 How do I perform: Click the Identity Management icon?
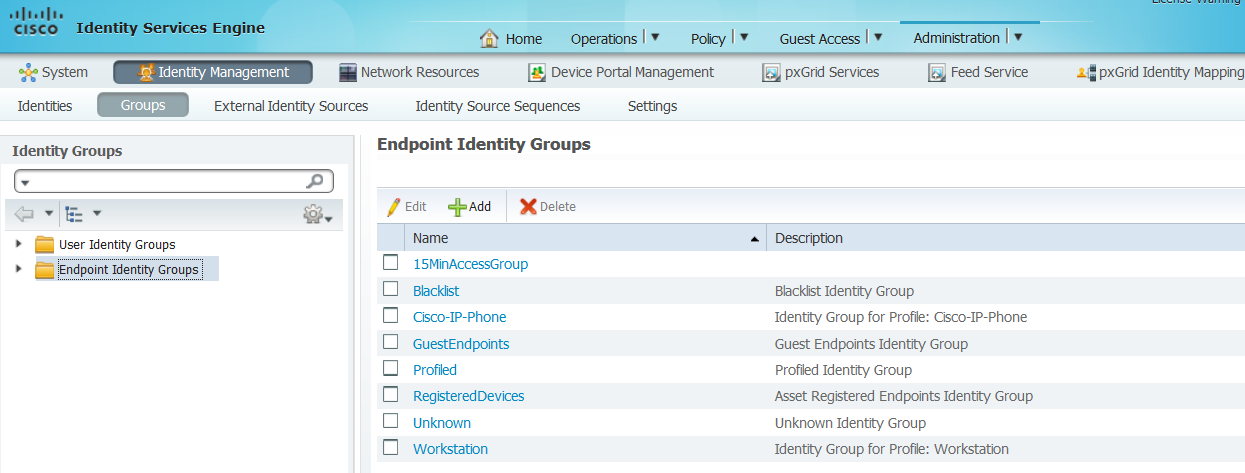[x=145, y=72]
